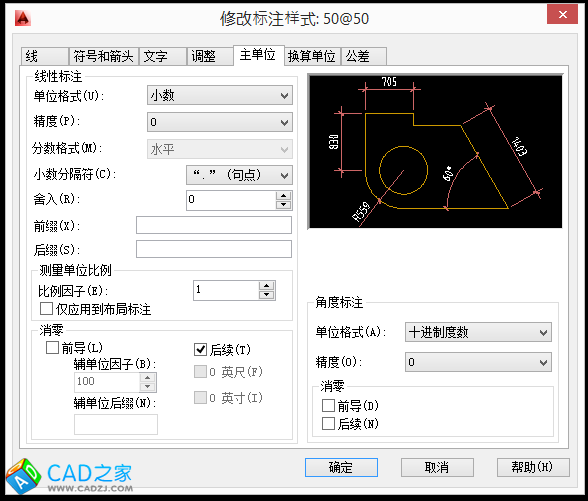Click the AutoCAD logo icon in title bar
The height and width of the screenshot is (501, 588).
[x=23, y=18]
